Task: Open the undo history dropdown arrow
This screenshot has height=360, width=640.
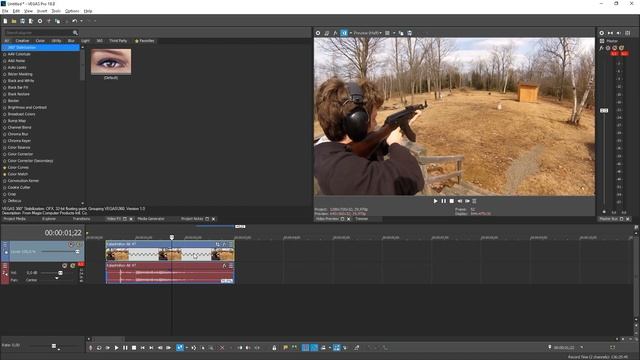Action: pos(81,21)
